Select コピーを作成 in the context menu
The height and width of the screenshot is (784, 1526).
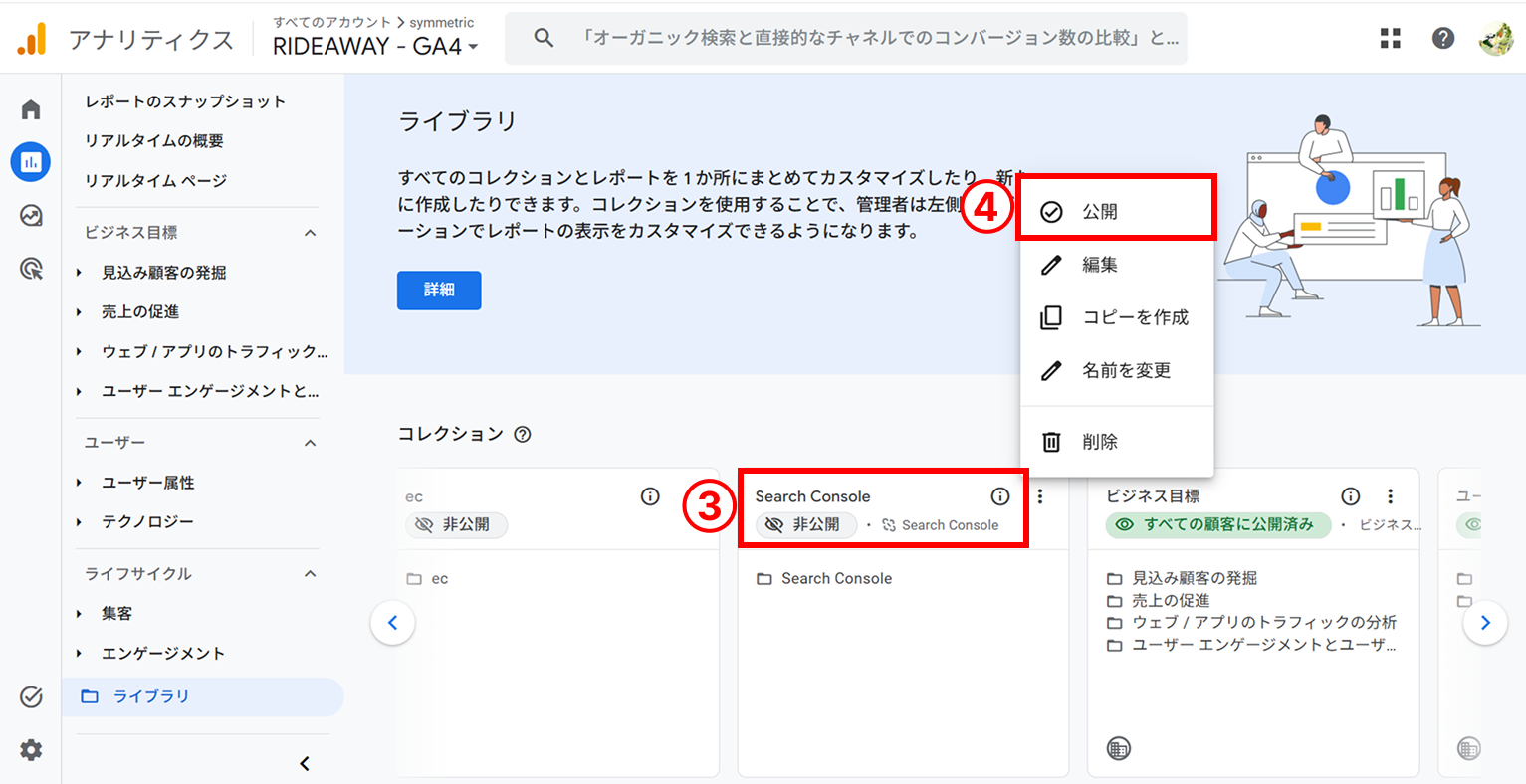1117,317
